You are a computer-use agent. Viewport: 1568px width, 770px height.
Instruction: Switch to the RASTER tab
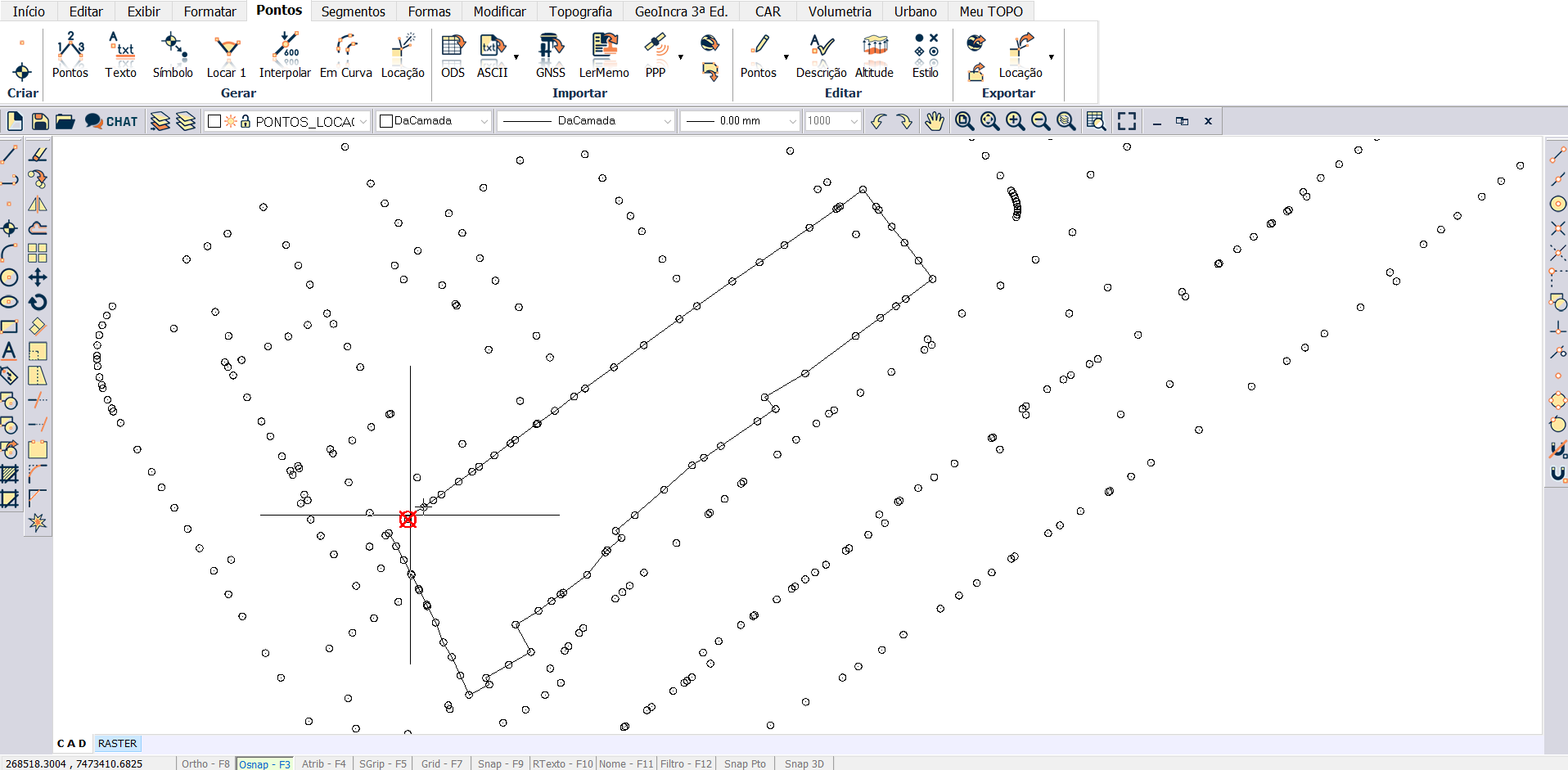(117, 743)
